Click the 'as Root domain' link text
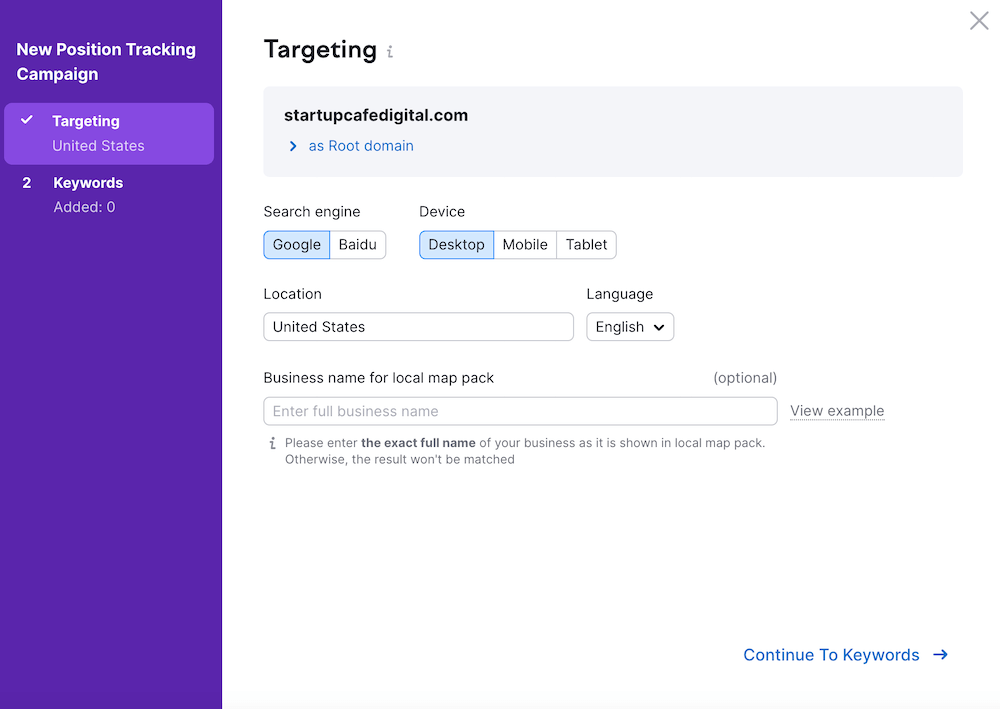Screen dimensions: 1000x709 pyautogui.click(x=361, y=146)
